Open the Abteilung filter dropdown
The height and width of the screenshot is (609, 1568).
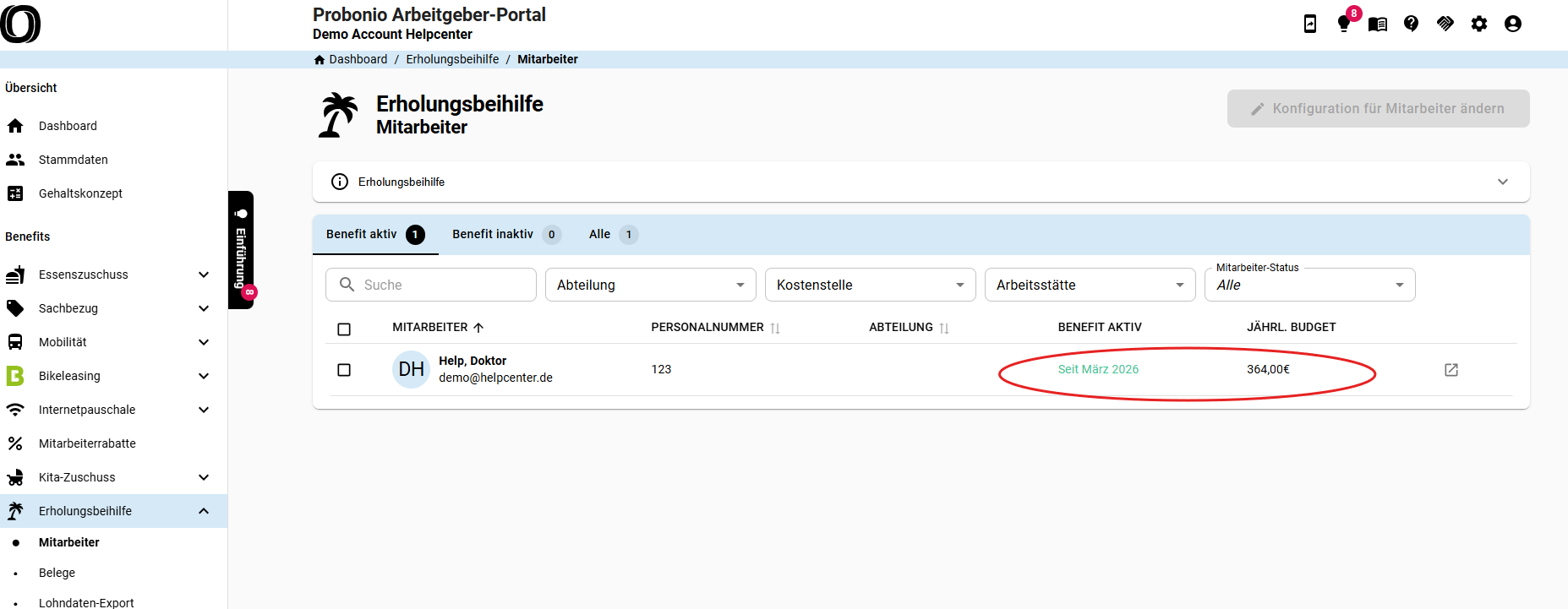(x=651, y=285)
